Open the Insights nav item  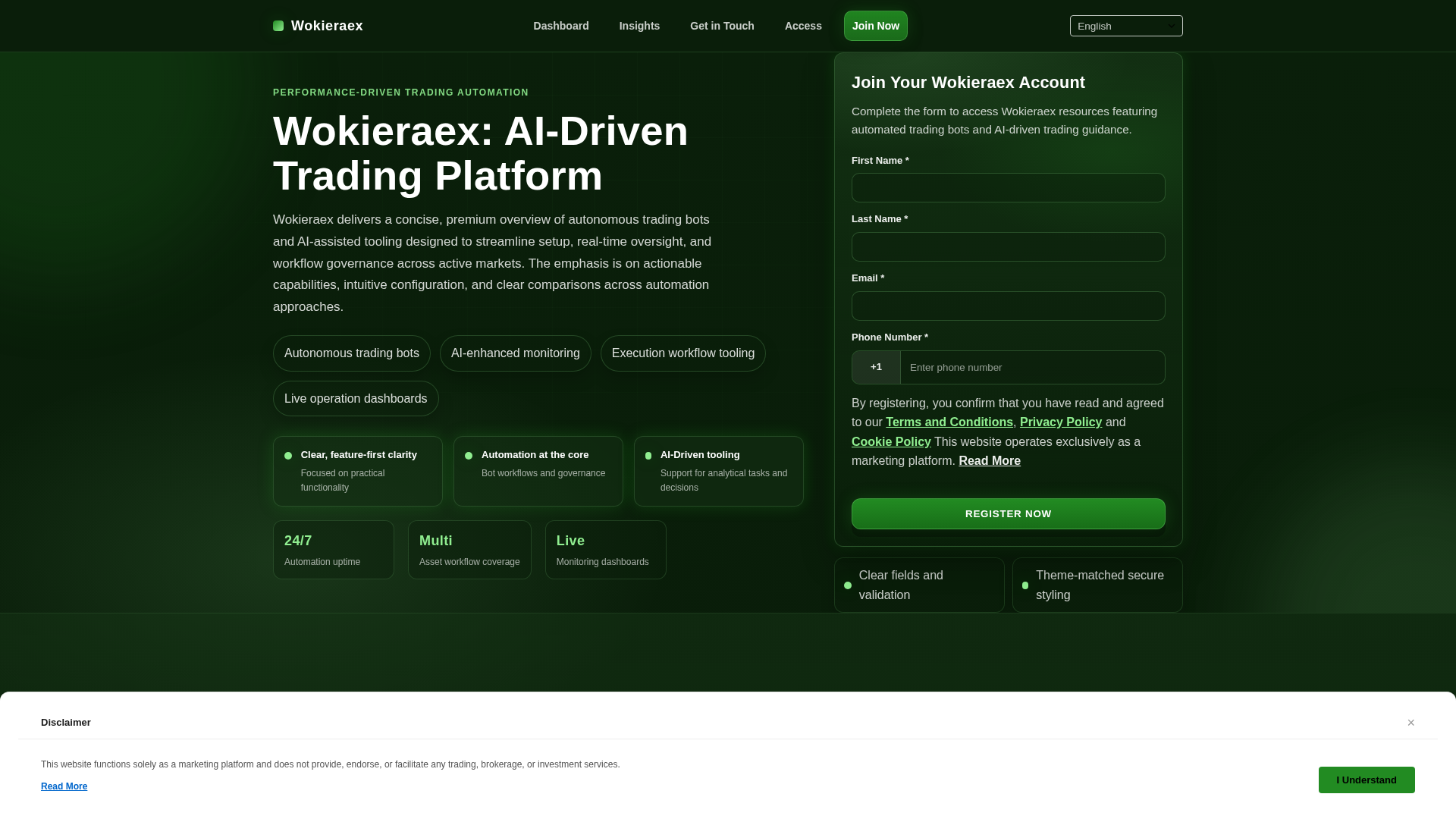639,26
